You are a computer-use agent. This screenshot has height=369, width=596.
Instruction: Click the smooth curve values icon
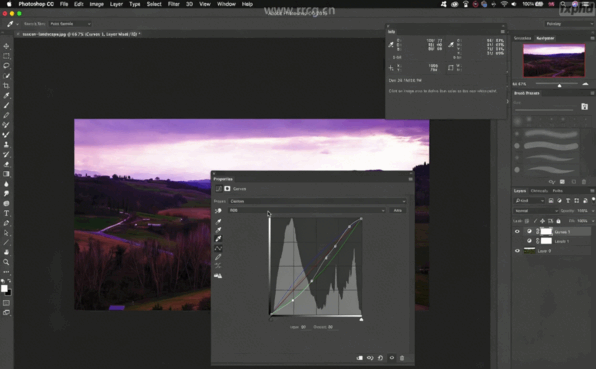click(218, 266)
